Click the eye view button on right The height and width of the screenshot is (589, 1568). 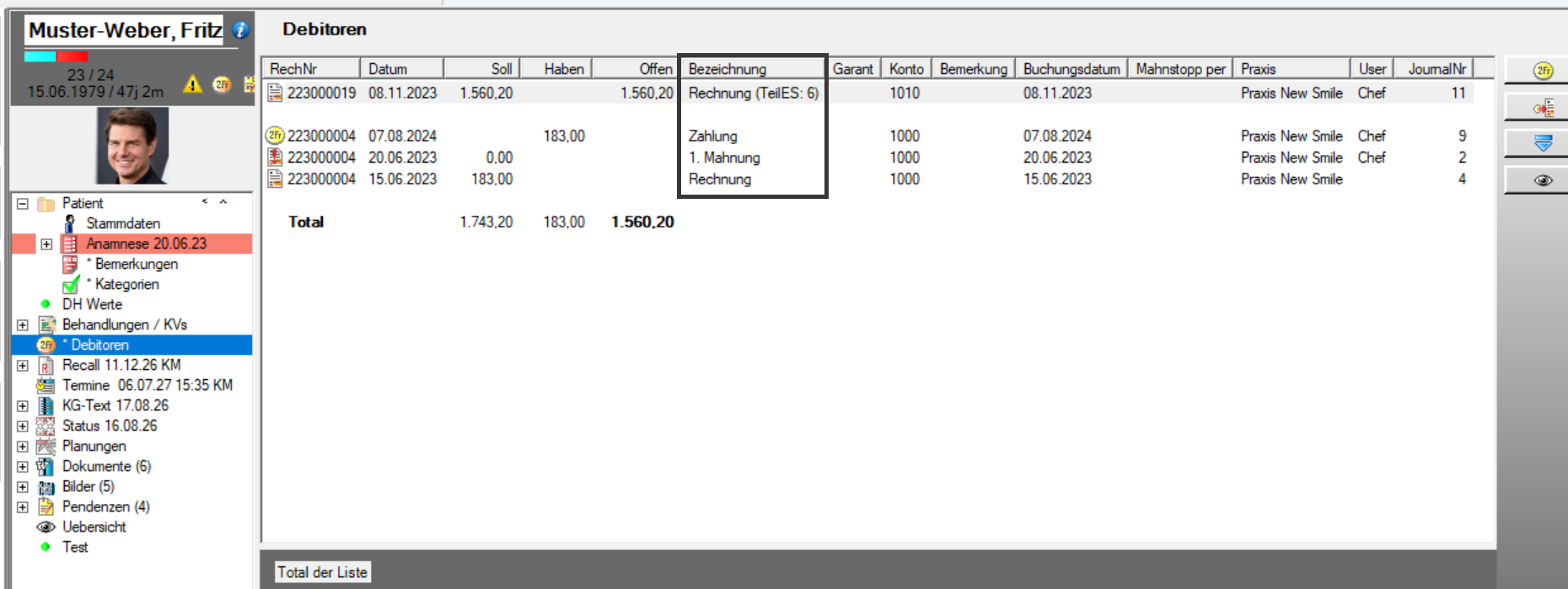pyautogui.click(x=1543, y=180)
